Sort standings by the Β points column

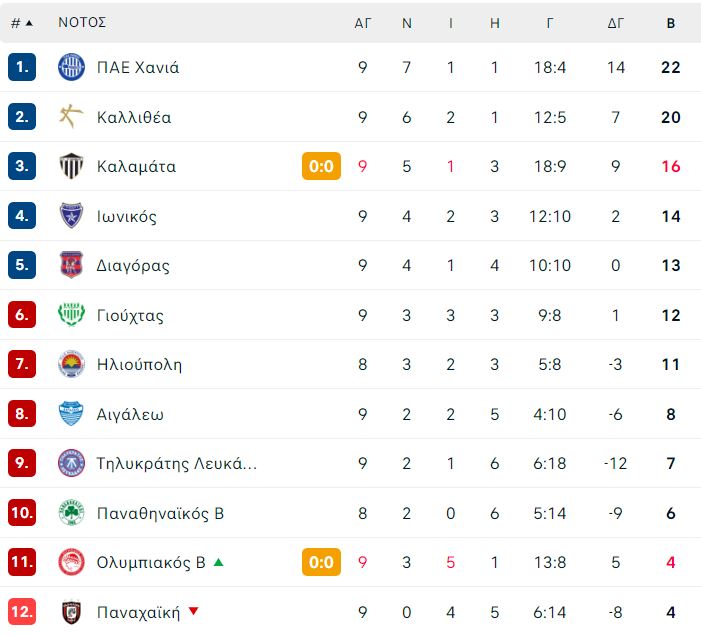tap(671, 23)
